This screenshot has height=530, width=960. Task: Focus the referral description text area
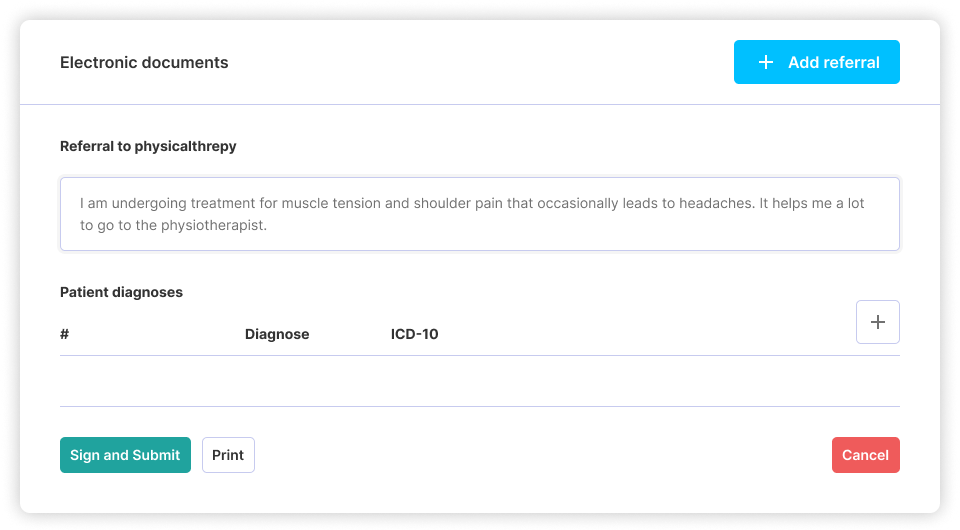click(479, 214)
